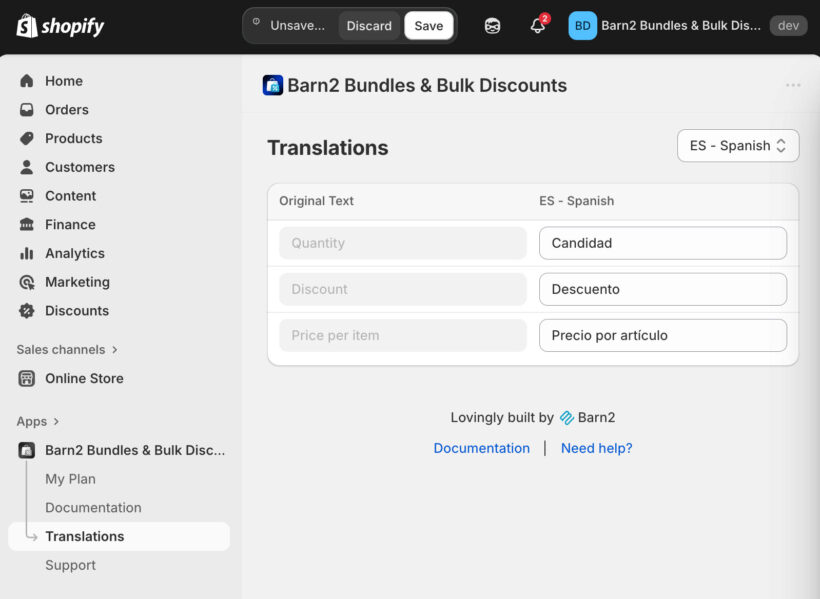Open the more actions ellipsis menu
The height and width of the screenshot is (599, 820).
792,85
